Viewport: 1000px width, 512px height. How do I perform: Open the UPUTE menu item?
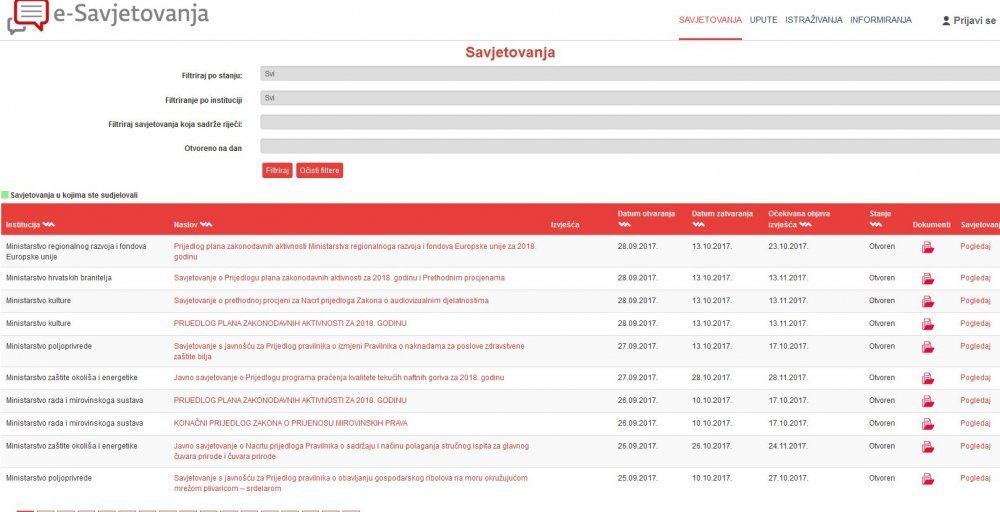point(763,20)
